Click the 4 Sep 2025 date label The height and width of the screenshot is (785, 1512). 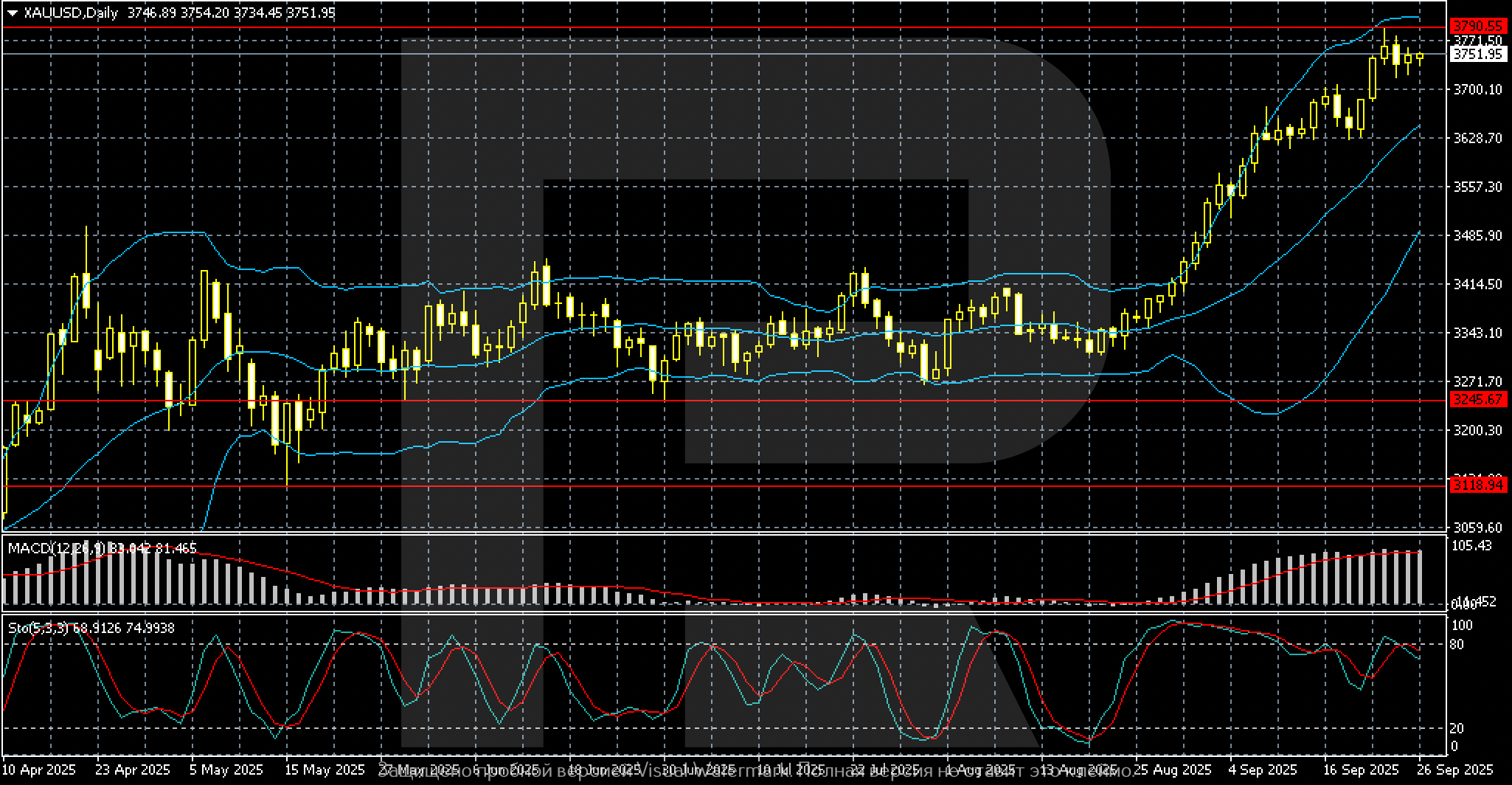click(x=1263, y=770)
